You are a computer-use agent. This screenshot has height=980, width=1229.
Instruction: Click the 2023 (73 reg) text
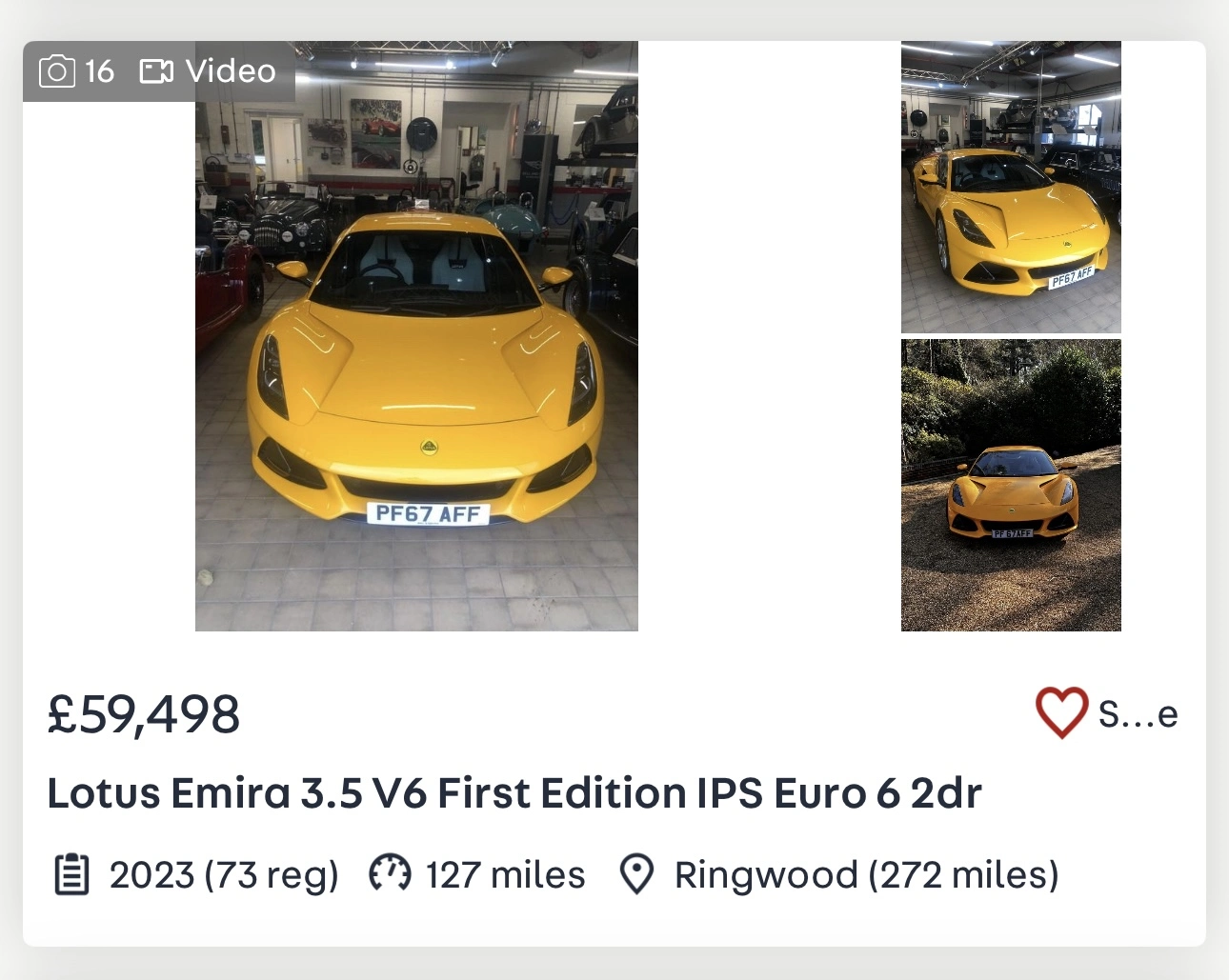point(224,874)
